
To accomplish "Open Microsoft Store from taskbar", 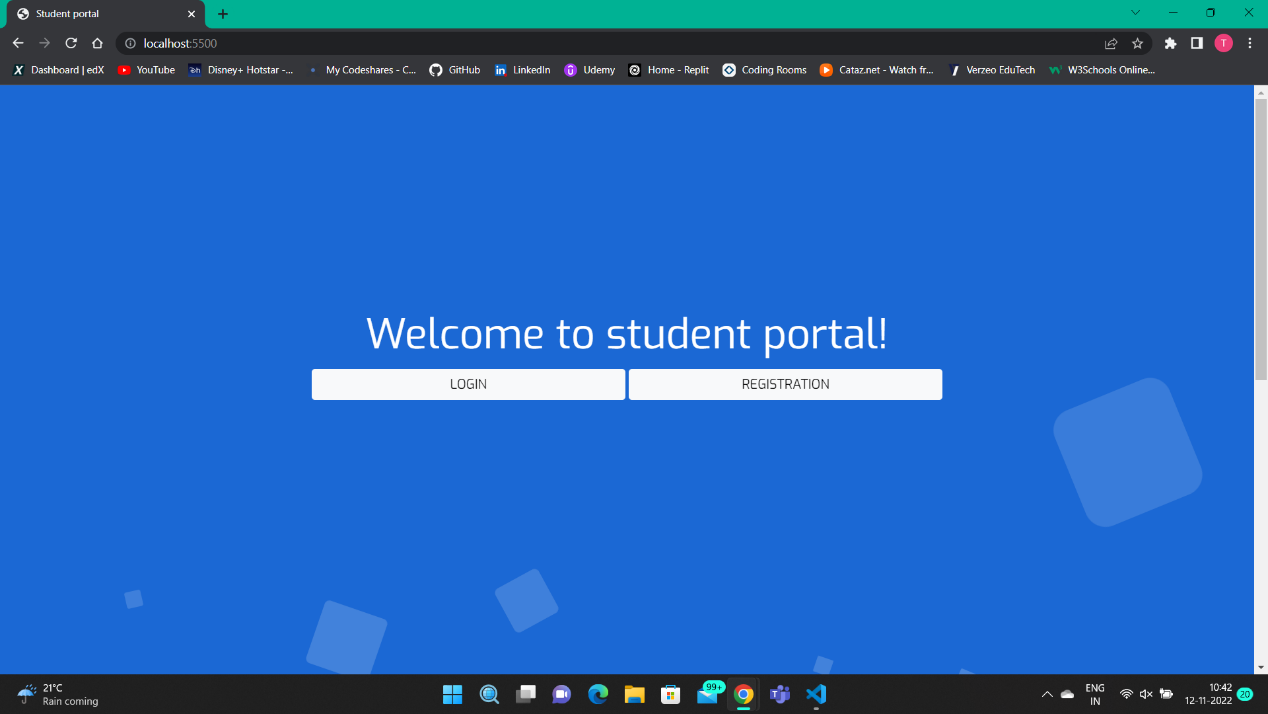I will (x=671, y=694).
